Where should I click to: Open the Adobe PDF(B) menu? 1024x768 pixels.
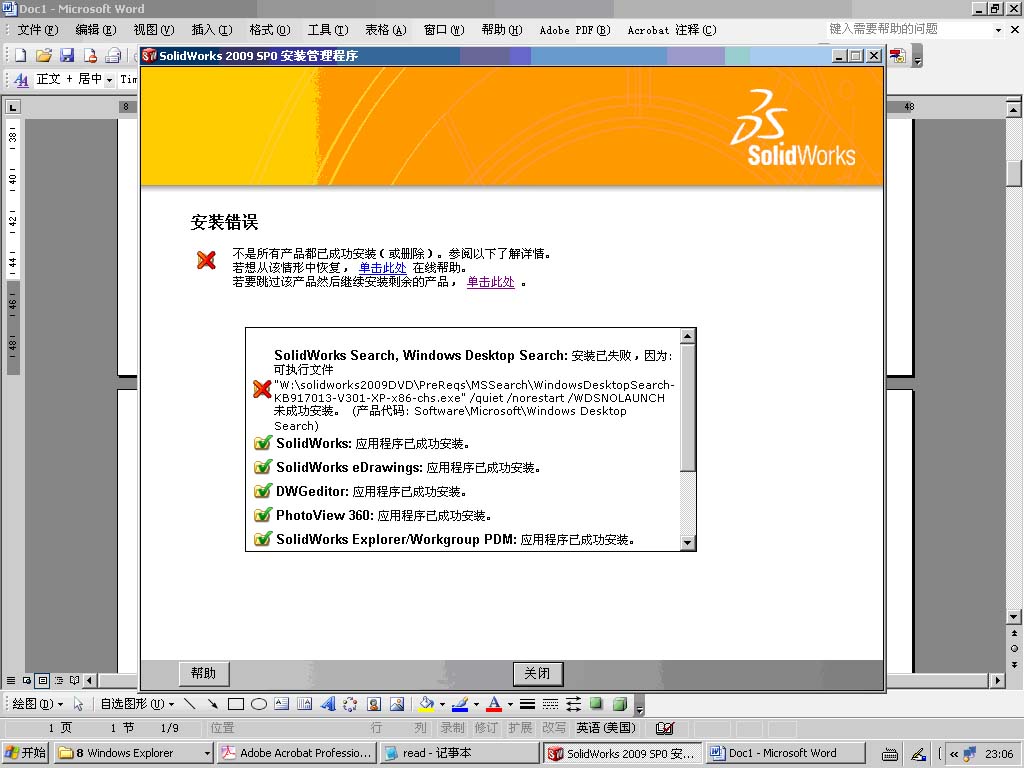click(x=575, y=30)
